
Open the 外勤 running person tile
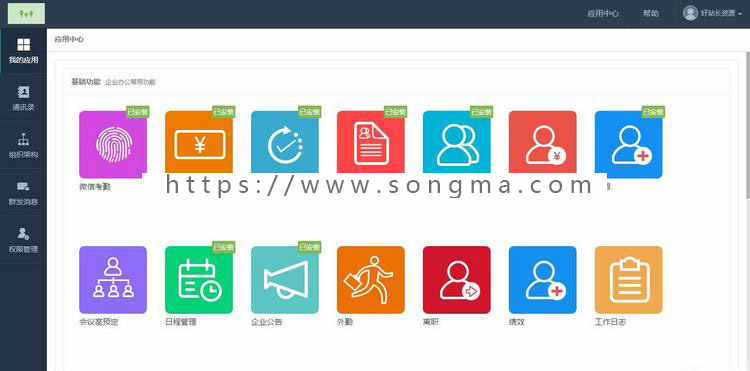pyautogui.click(x=371, y=280)
